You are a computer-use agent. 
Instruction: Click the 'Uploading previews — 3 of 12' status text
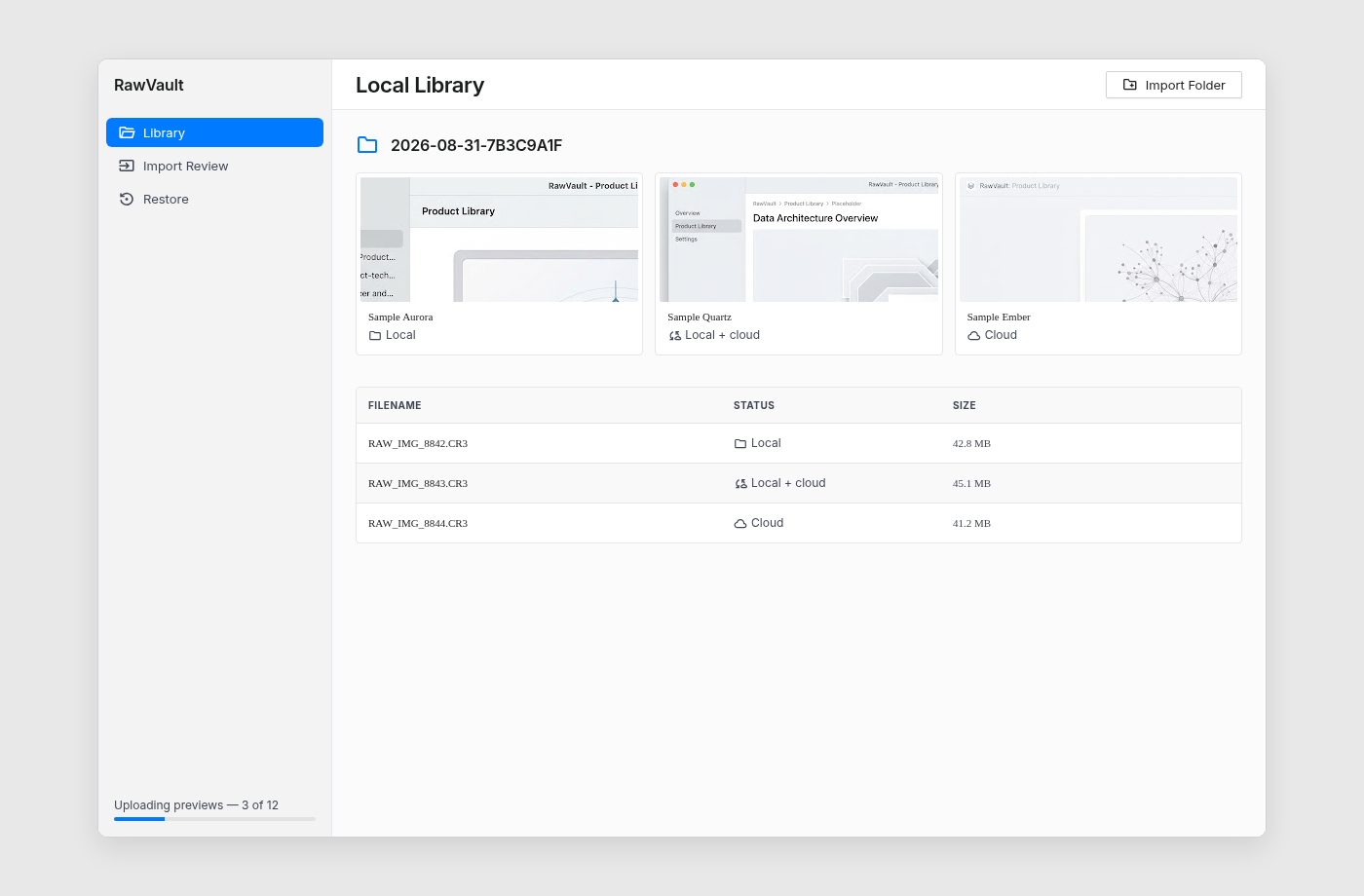(196, 805)
